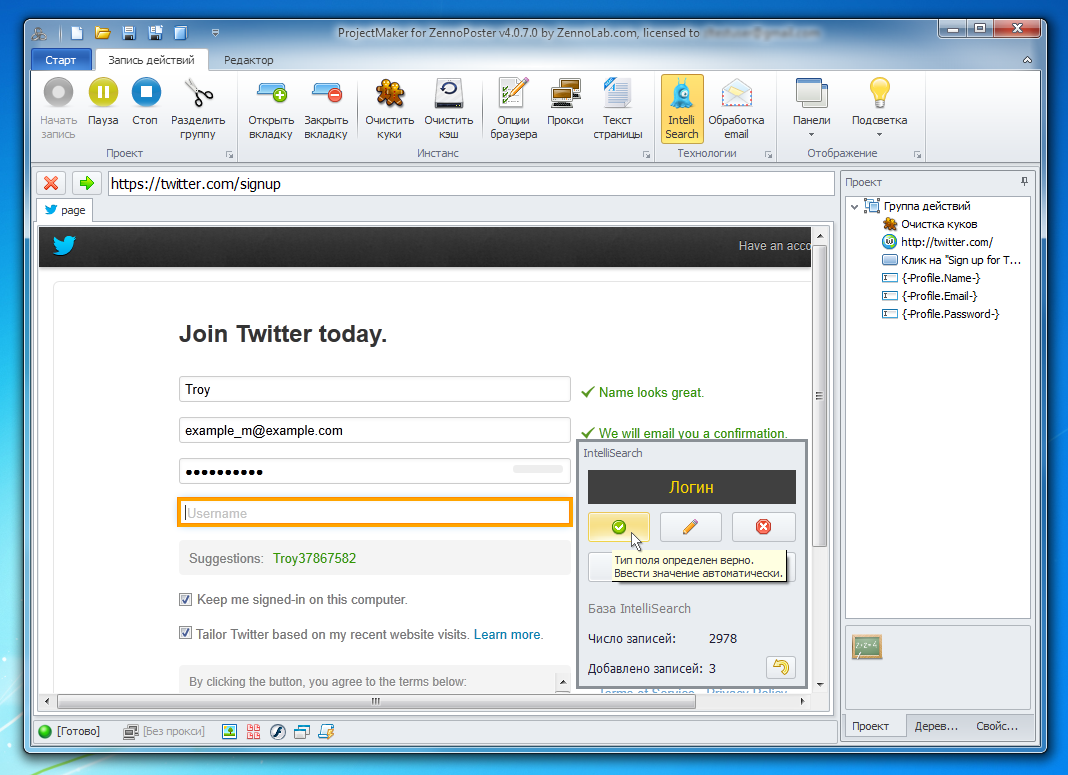Screen dimensions: 1068x775
Task: Click the undo arrow in IntelliSearch panel
Action: point(781,667)
